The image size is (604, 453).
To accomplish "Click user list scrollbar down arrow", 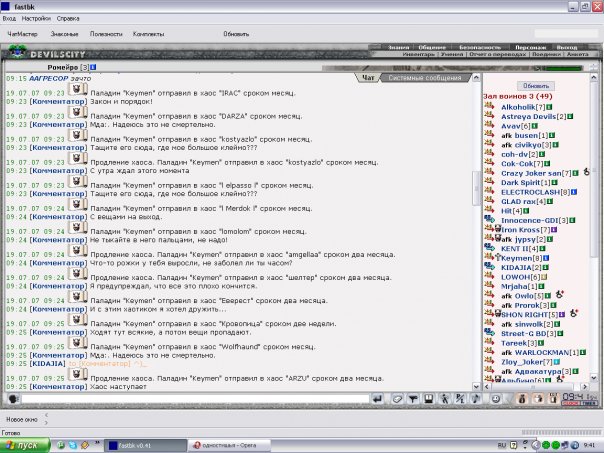I will tap(594, 378).
